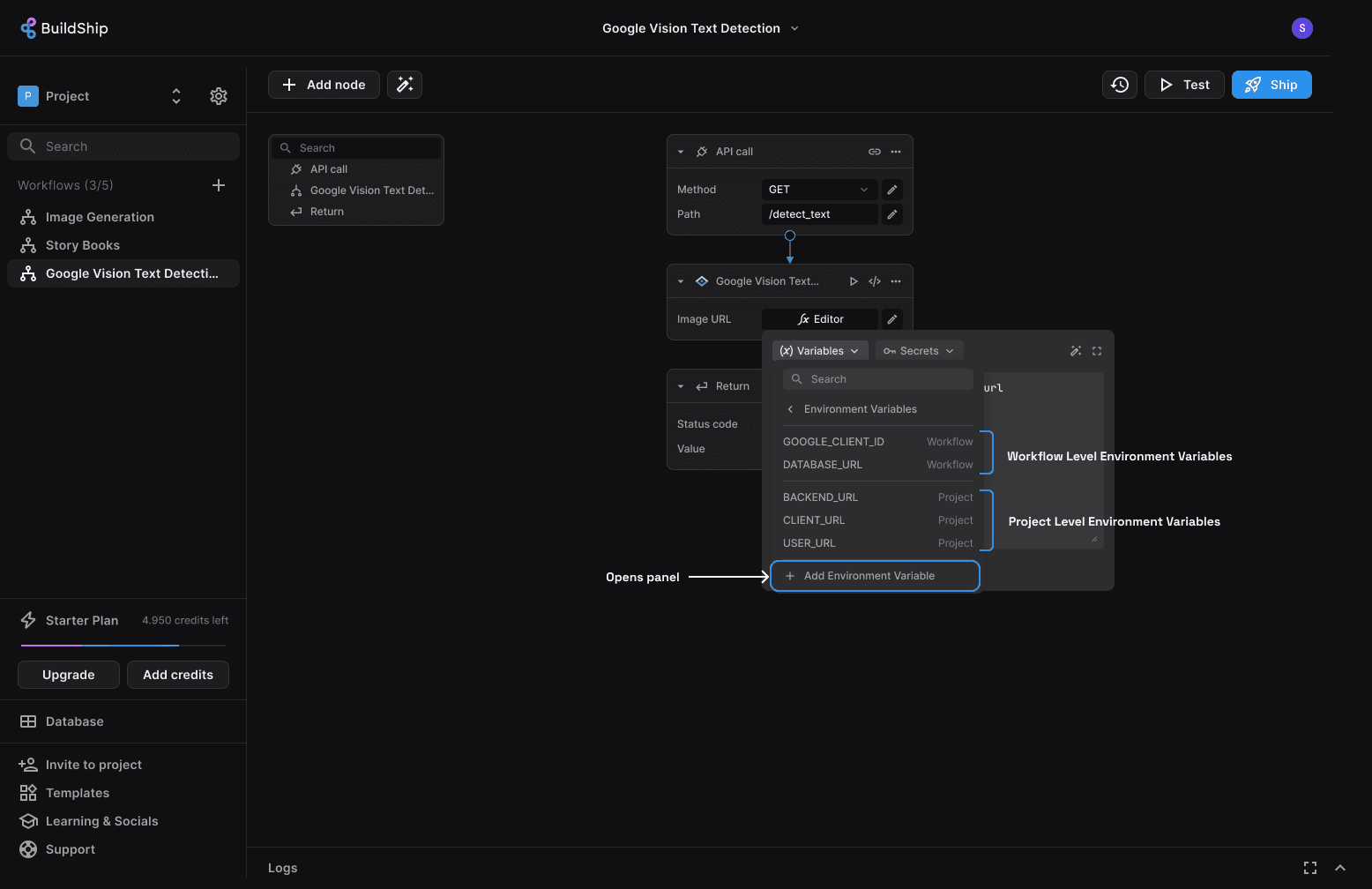Edit the Path field pencil icon
Image resolution: width=1372 pixels, height=889 pixels.
pyautogui.click(x=892, y=214)
